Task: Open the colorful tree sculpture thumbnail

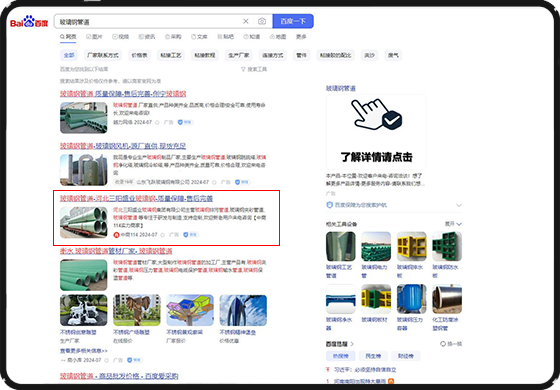Action: [x=190, y=310]
